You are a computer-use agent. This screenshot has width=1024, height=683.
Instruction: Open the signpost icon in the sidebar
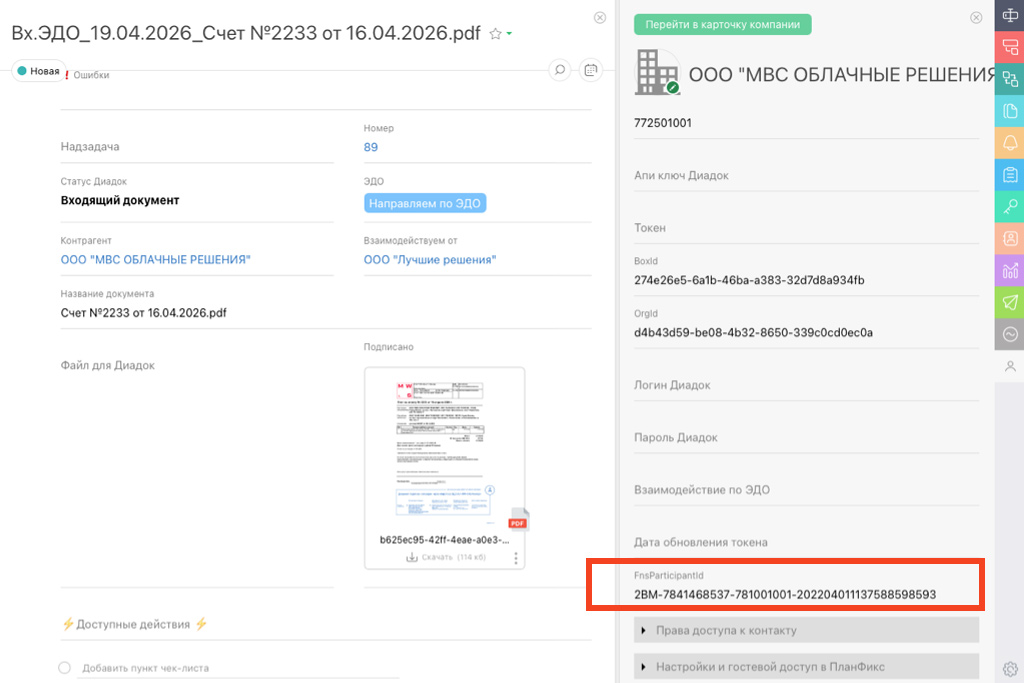(x=1010, y=16)
